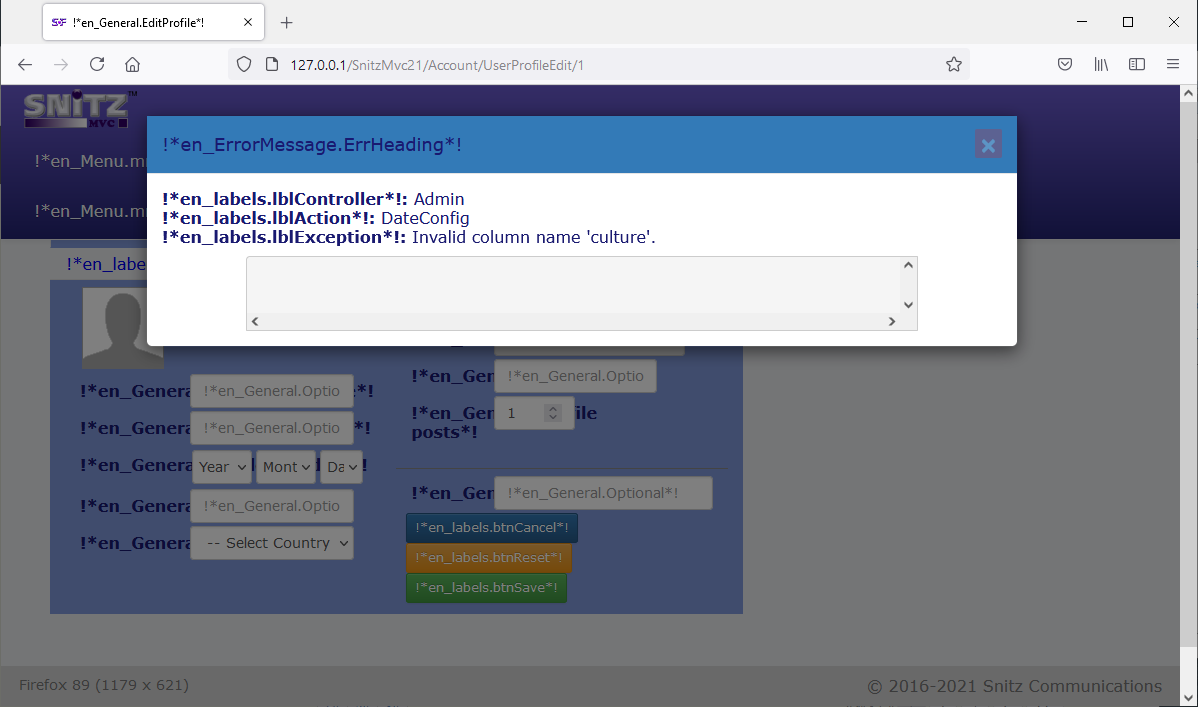Expand the Year dropdown

click(x=221, y=467)
